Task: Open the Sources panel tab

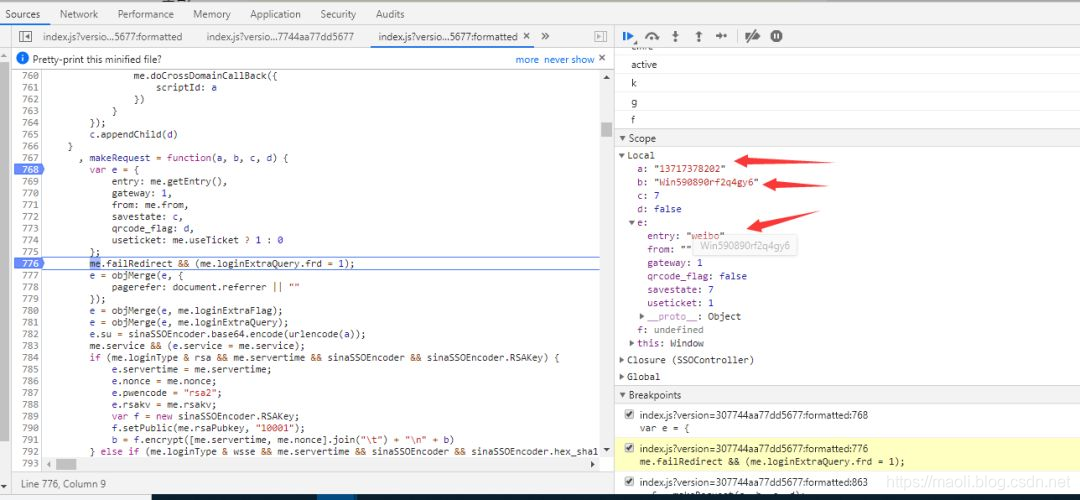Action: [23, 14]
